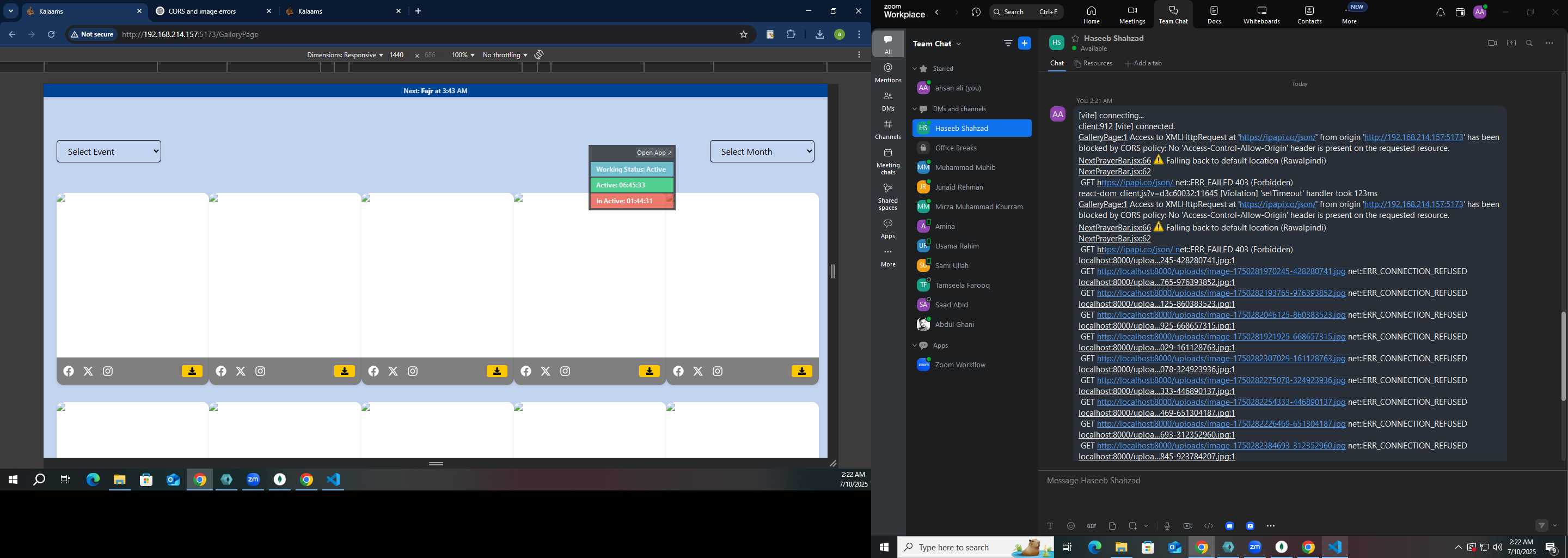The width and height of the screenshot is (1568, 558).
Task: Click the chat message scrollbar
Action: click(x=1563, y=356)
